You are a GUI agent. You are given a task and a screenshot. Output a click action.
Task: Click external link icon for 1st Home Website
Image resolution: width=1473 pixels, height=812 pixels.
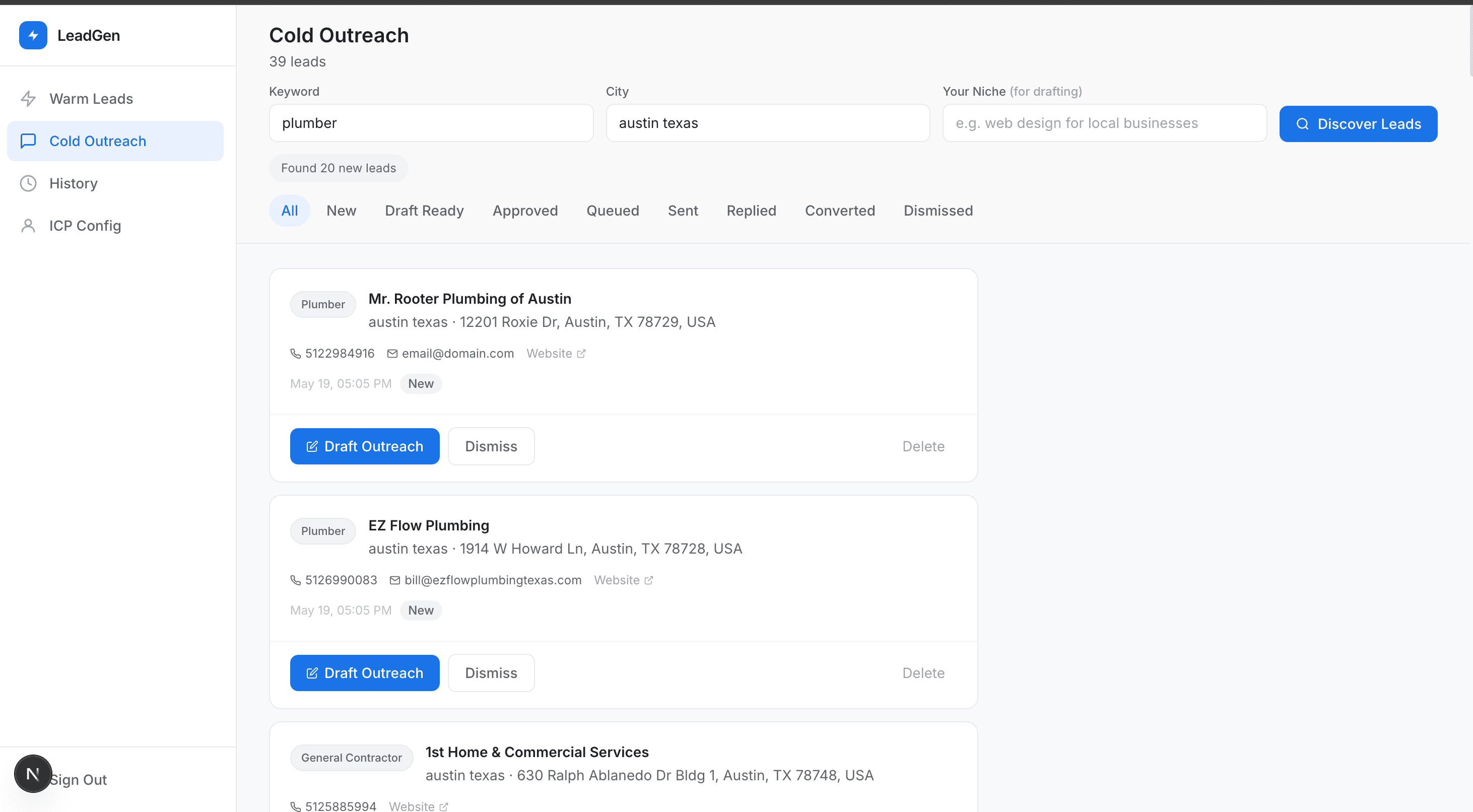click(444, 807)
